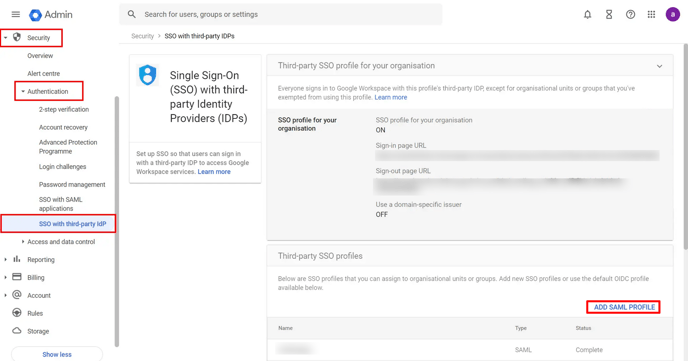This screenshot has height=361, width=688.
Task: Open the Google apps grid
Action: point(652,14)
